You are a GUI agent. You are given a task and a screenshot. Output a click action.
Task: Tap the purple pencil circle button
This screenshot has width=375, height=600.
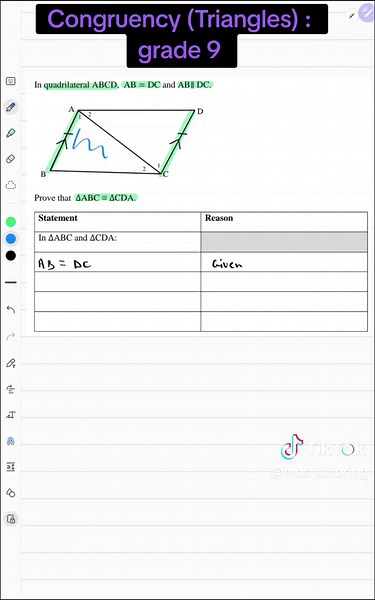(368, 14)
